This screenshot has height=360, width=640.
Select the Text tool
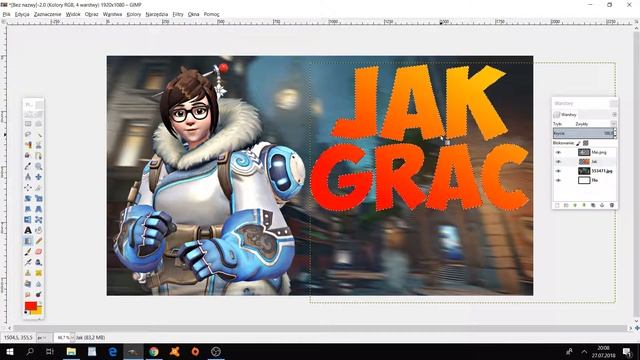pos(28,230)
